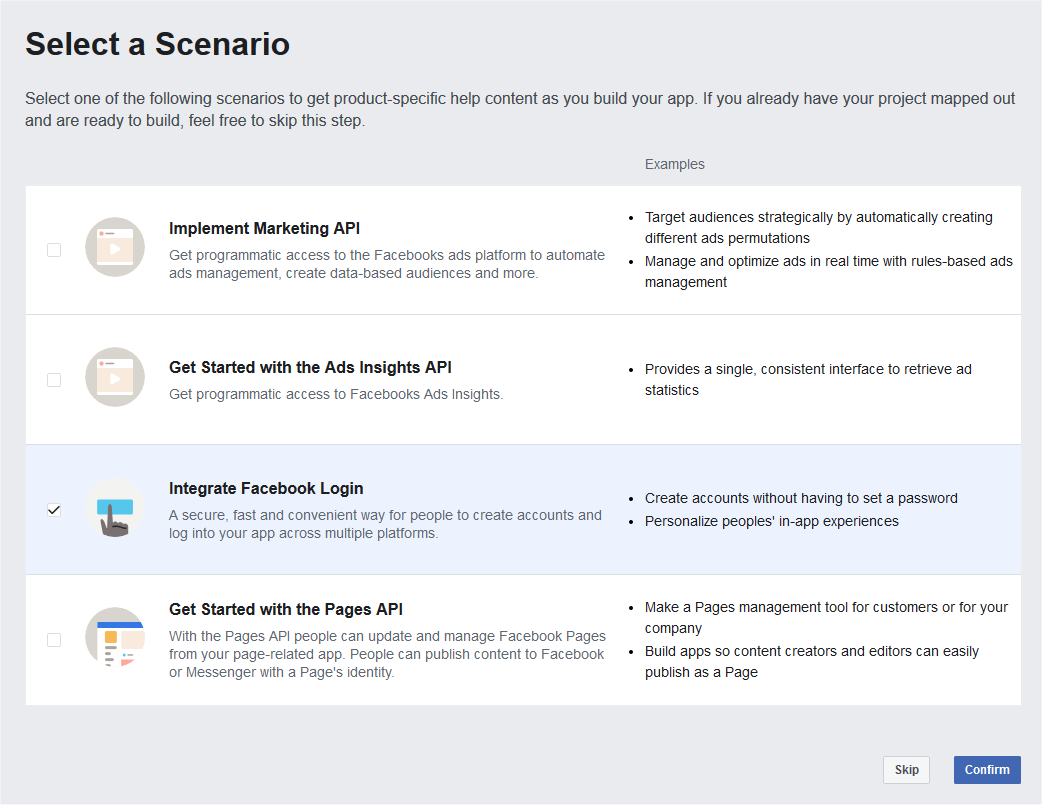The height and width of the screenshot is (805, 1042).
Task: Click the Ads Insights description text
Action: pyautogui.click(x=336, y=394)
